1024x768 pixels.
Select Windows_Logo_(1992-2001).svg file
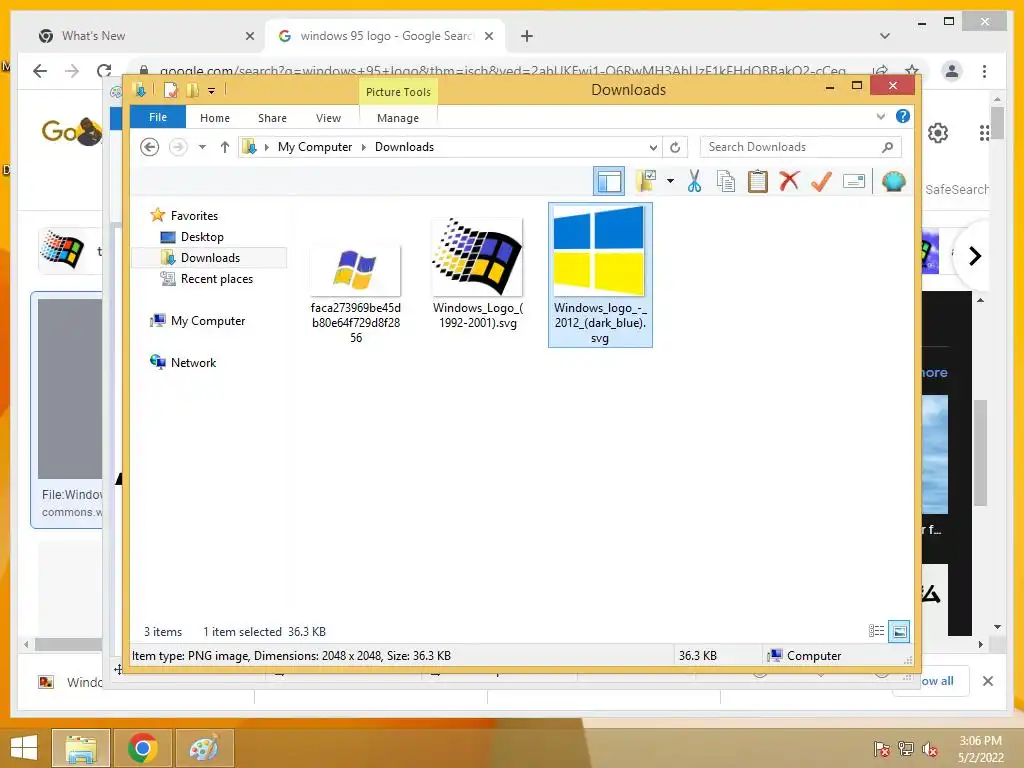tap(477, 275)
